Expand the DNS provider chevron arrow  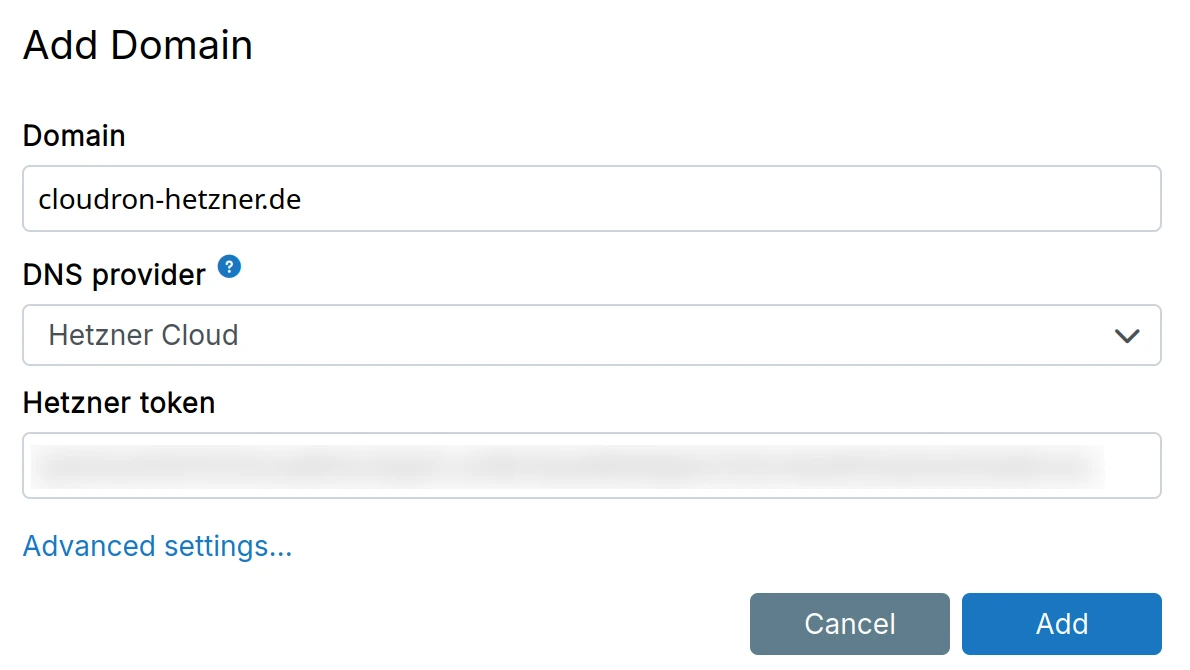click(x=1127, y=336)
